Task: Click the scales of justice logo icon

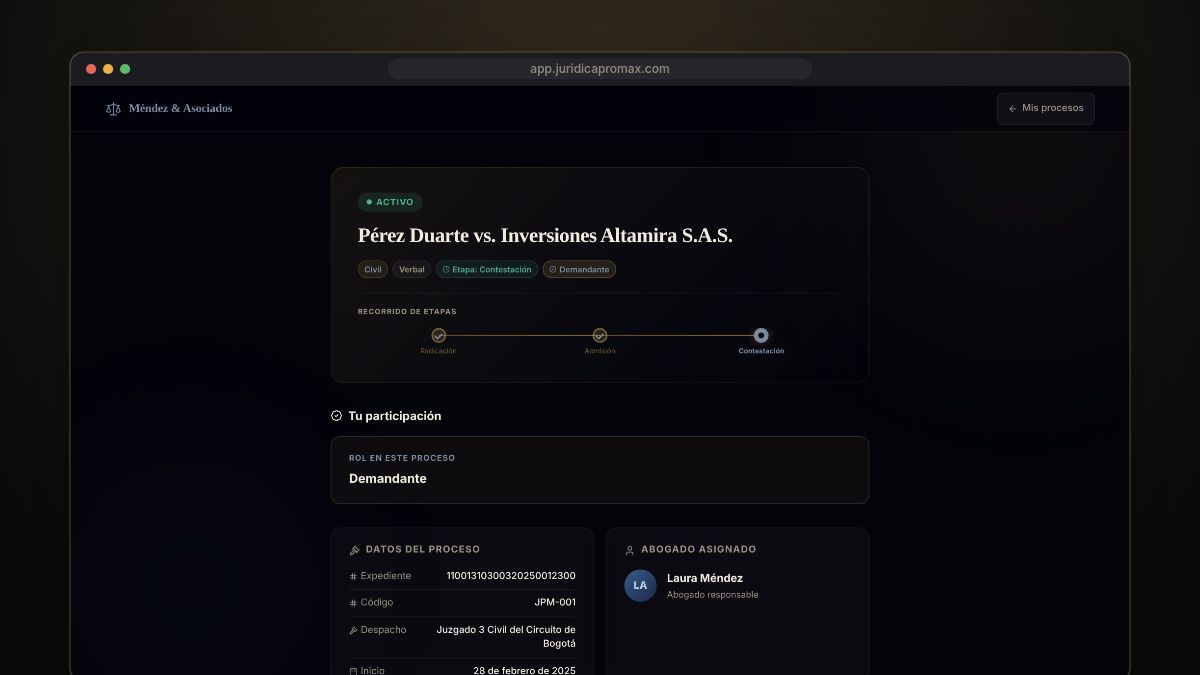Action: [x=113, y=109]
